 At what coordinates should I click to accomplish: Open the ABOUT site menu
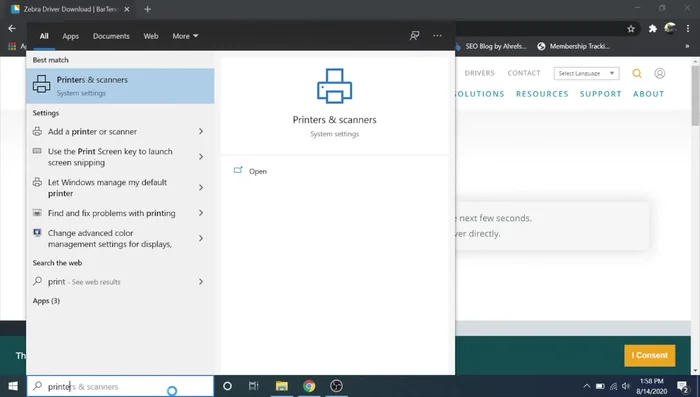[648, 94]
